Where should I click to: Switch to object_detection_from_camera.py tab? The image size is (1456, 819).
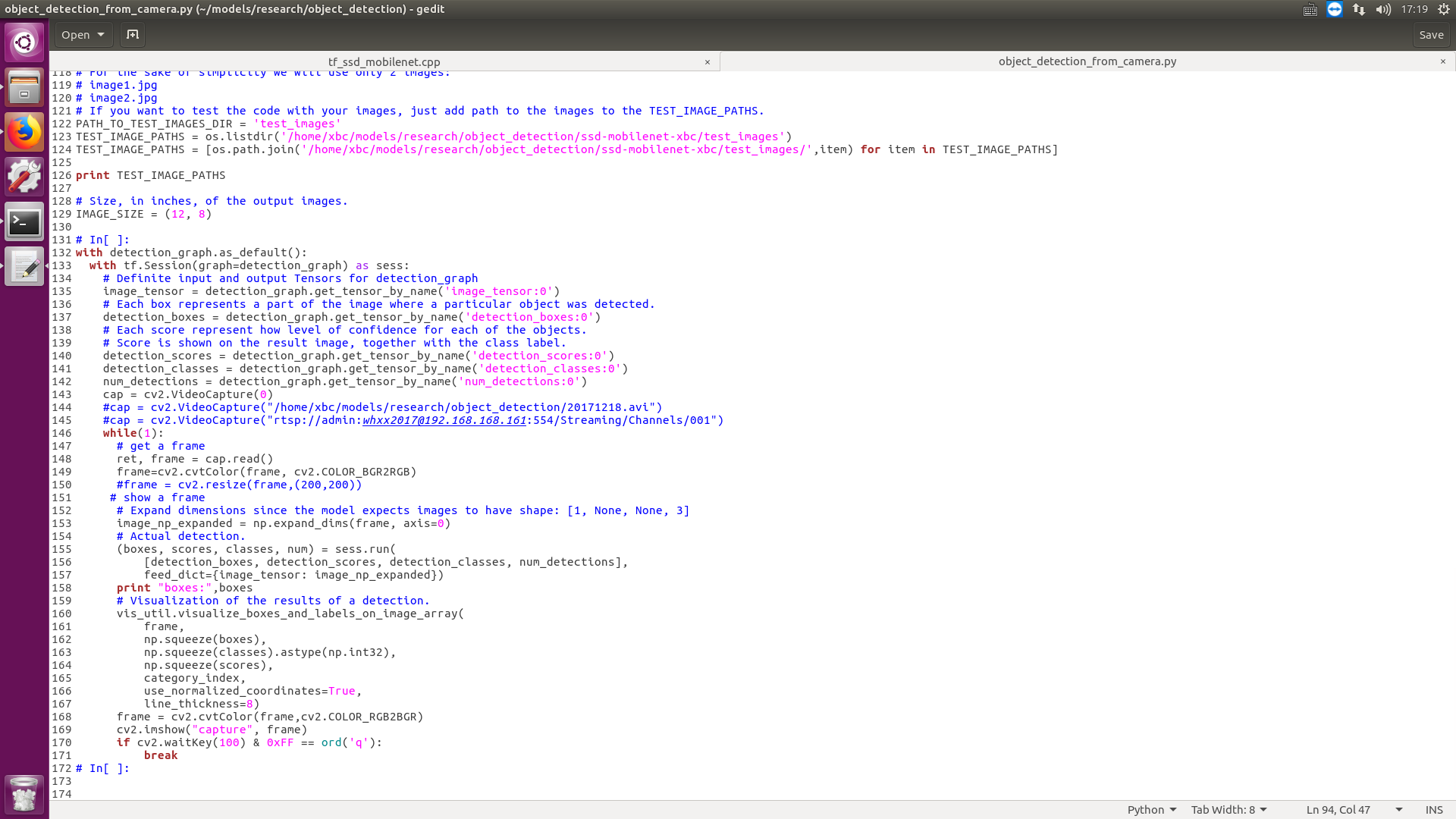pos(1087,61)
